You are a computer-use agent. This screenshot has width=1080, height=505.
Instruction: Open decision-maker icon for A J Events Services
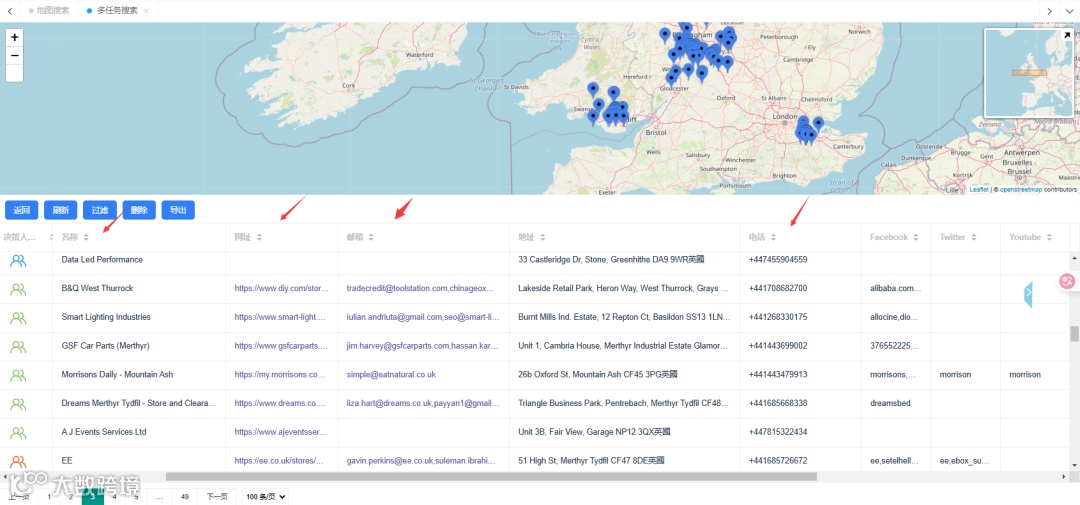[x=18, y=433]
